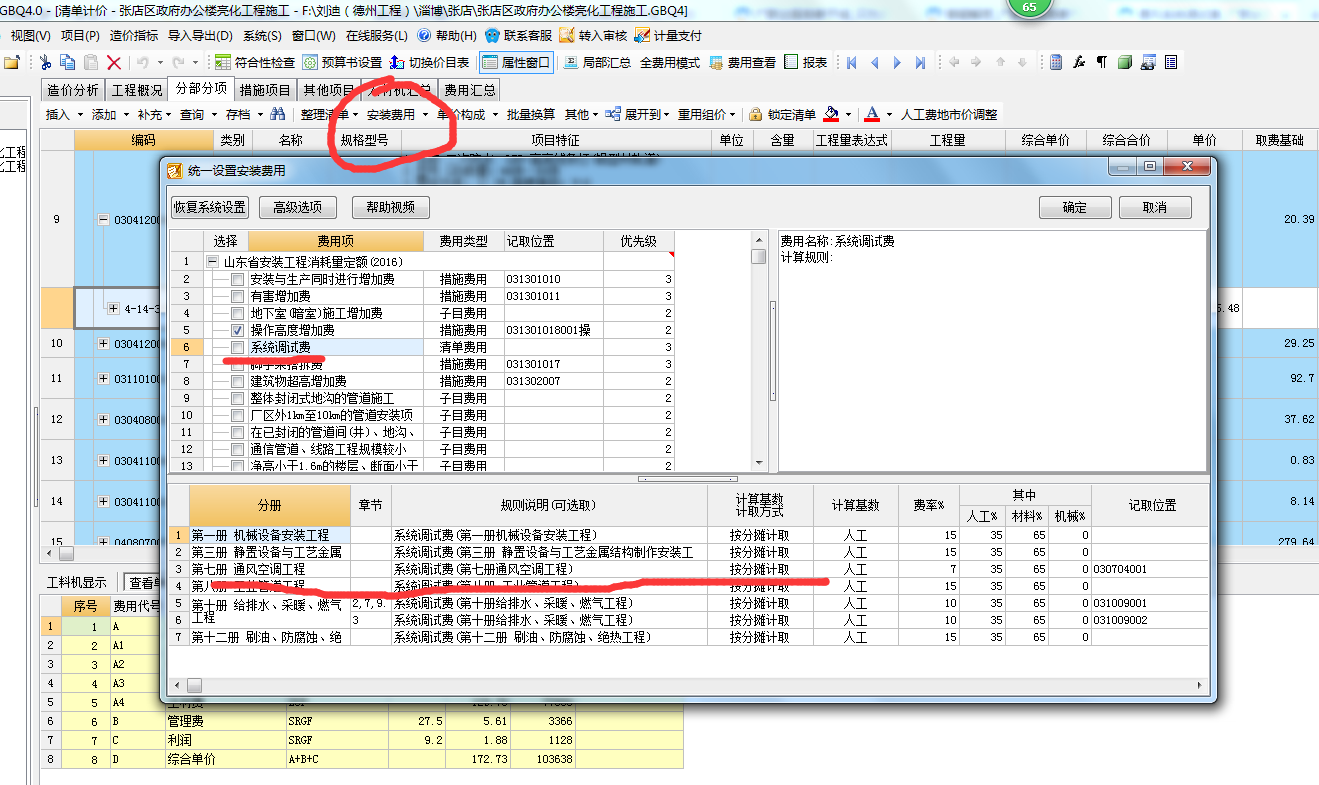Confirm dialog with 确定 button
Screen dimensions: 1319x785
point(1075,207)
